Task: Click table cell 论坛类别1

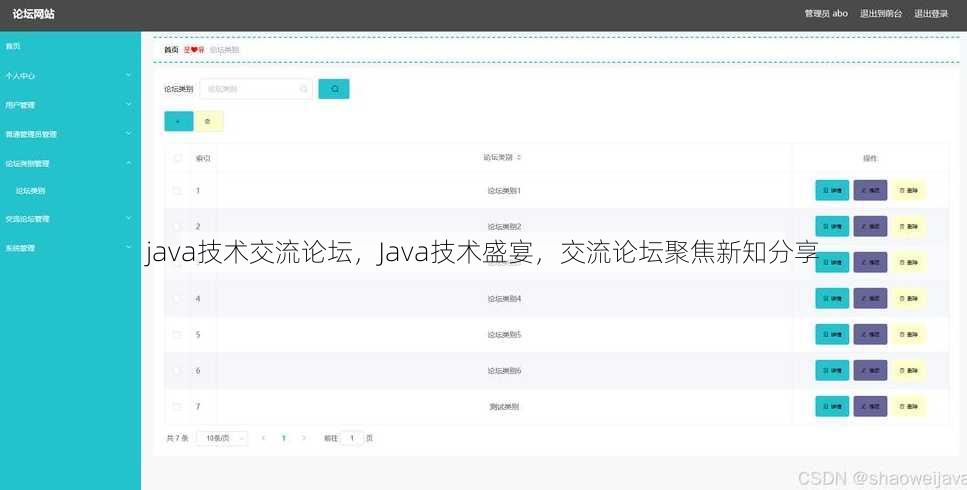Action: pos(504,190)
